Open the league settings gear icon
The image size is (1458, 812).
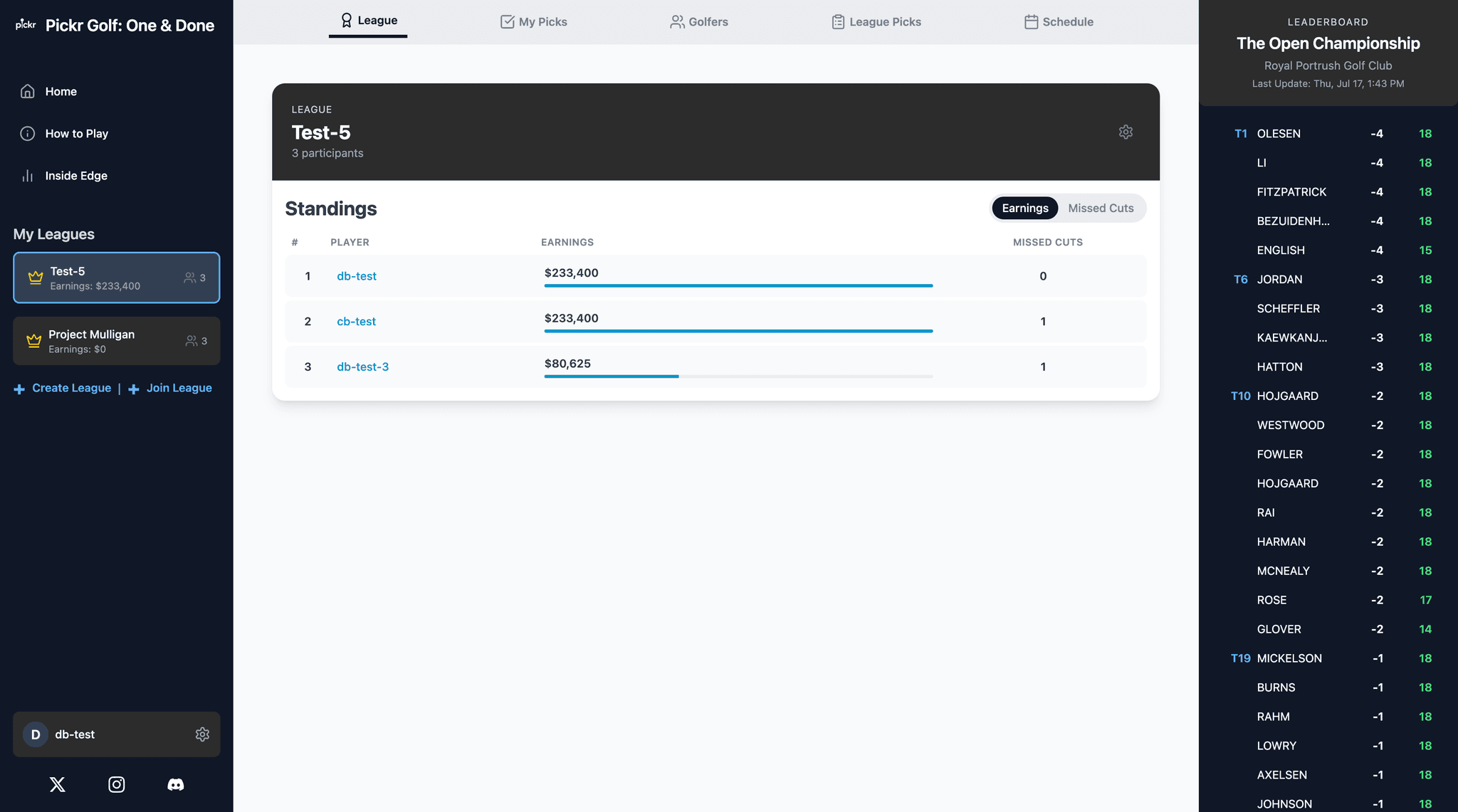1125,132
